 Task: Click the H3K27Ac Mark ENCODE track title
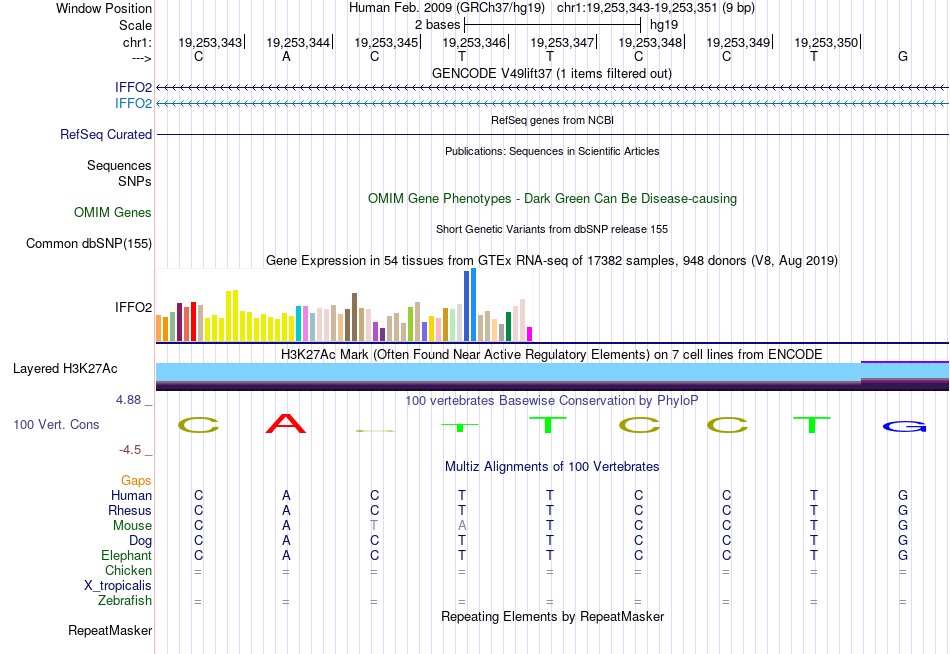click(x=552, y=355)
